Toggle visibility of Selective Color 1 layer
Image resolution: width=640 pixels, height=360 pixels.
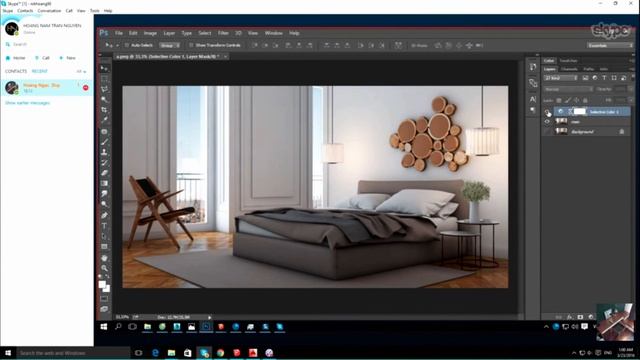[x=547, y=111]
